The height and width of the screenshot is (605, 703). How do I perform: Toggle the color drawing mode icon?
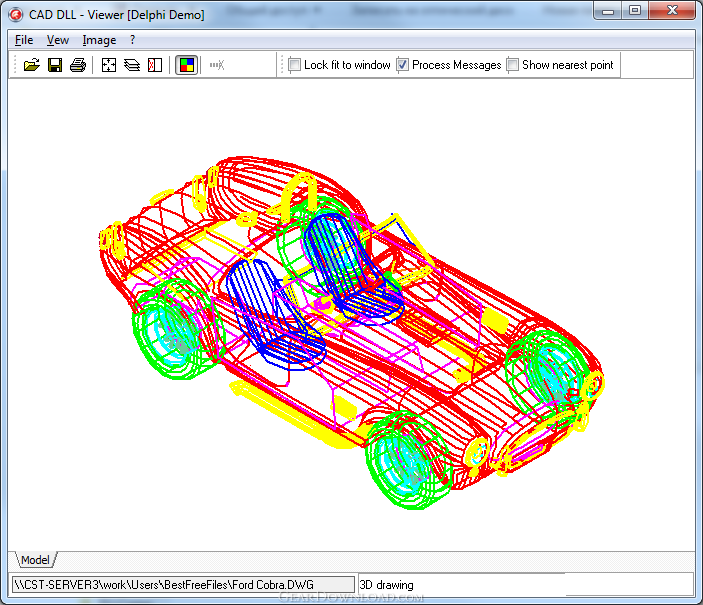pos(187,65)
